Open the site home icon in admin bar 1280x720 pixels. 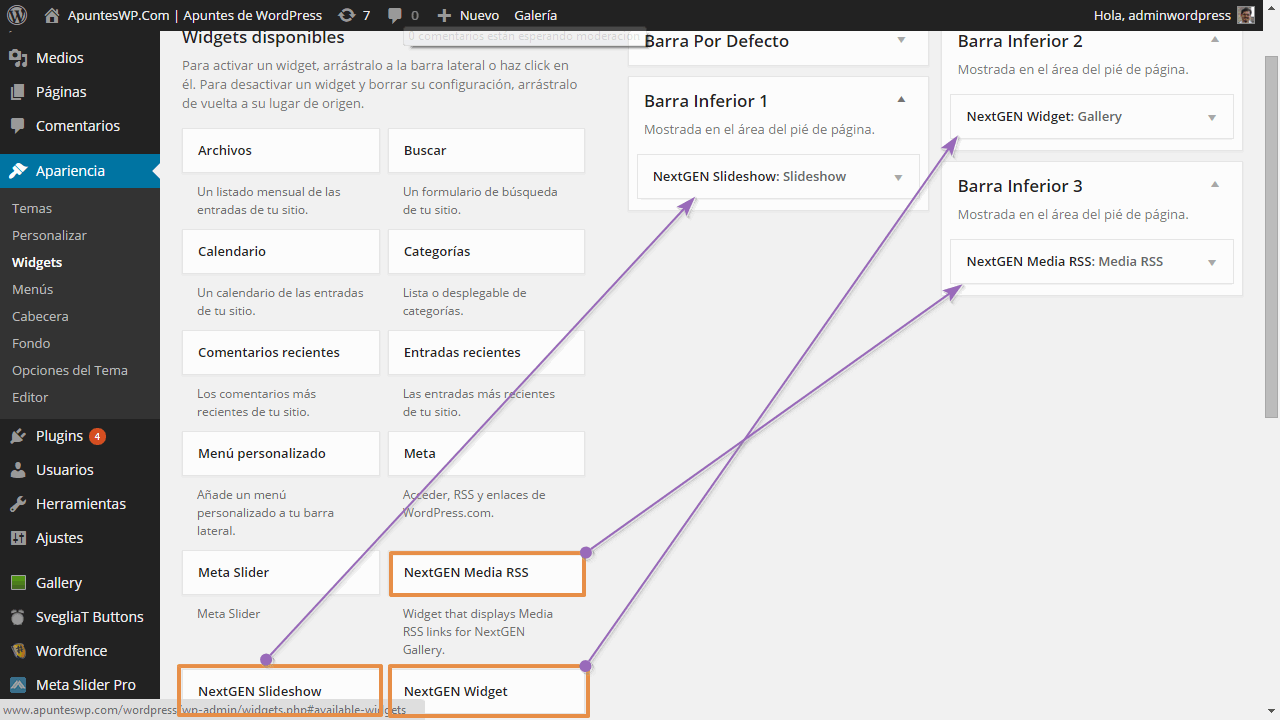52,15
